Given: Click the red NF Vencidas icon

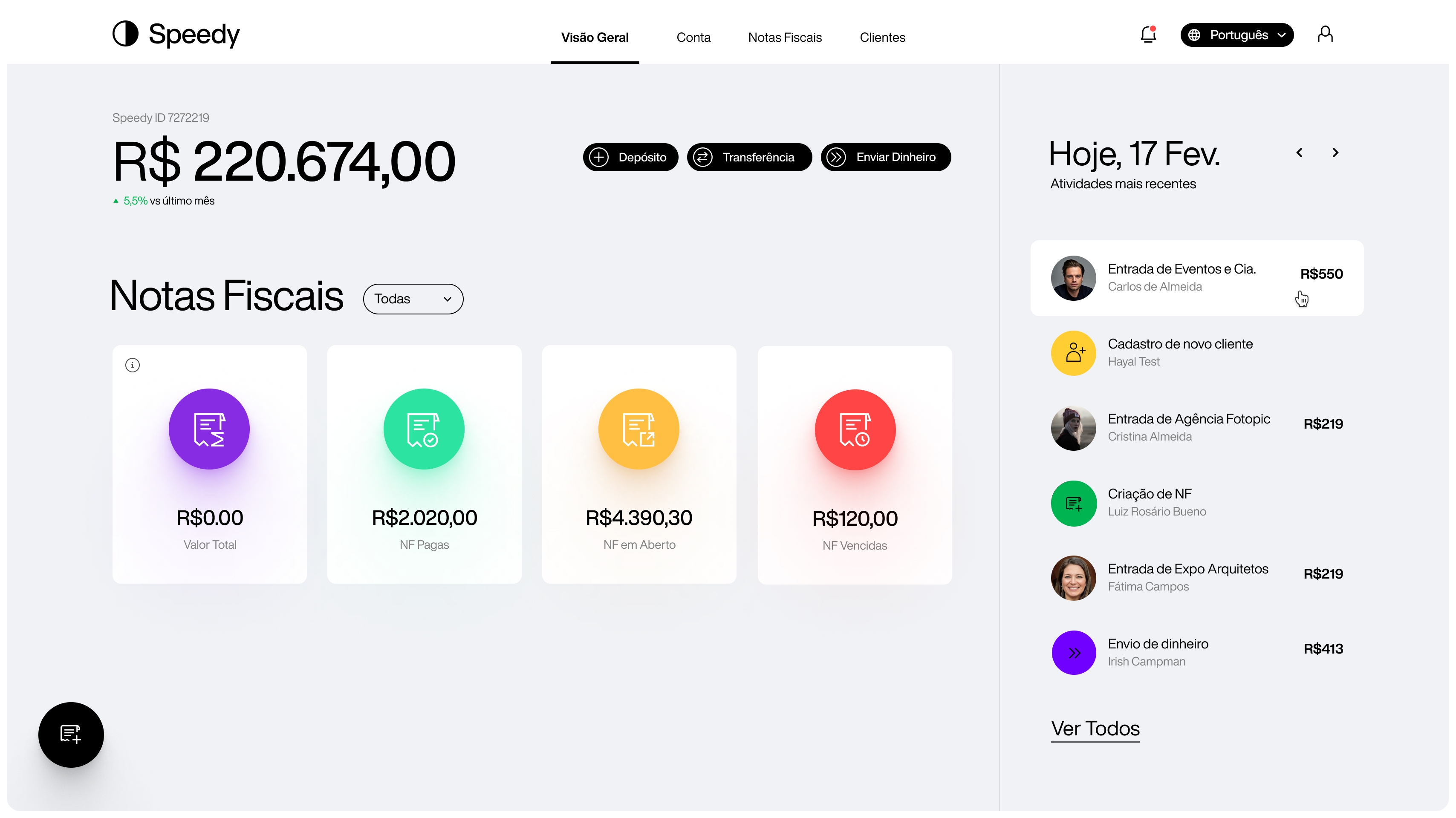Looking at the screenshot, I should click(855, 429).
